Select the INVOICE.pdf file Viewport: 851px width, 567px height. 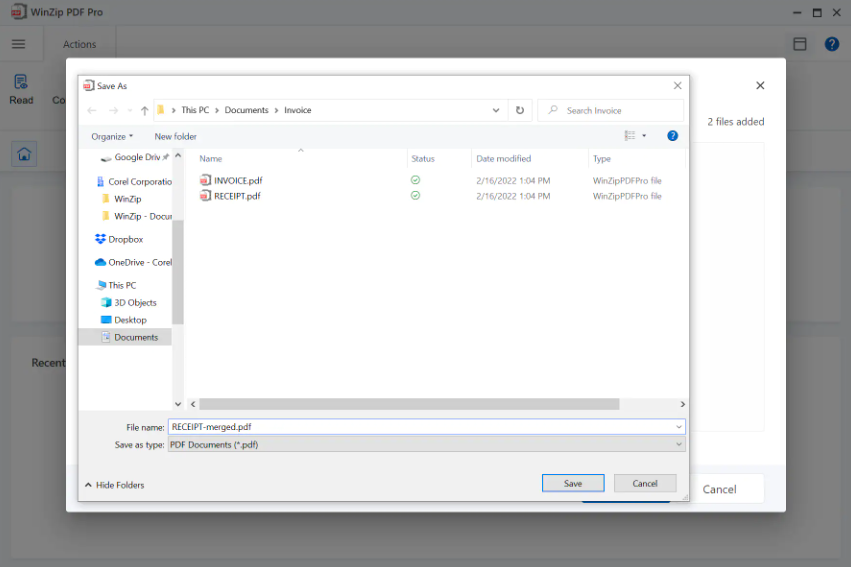(x=231, y=180)
